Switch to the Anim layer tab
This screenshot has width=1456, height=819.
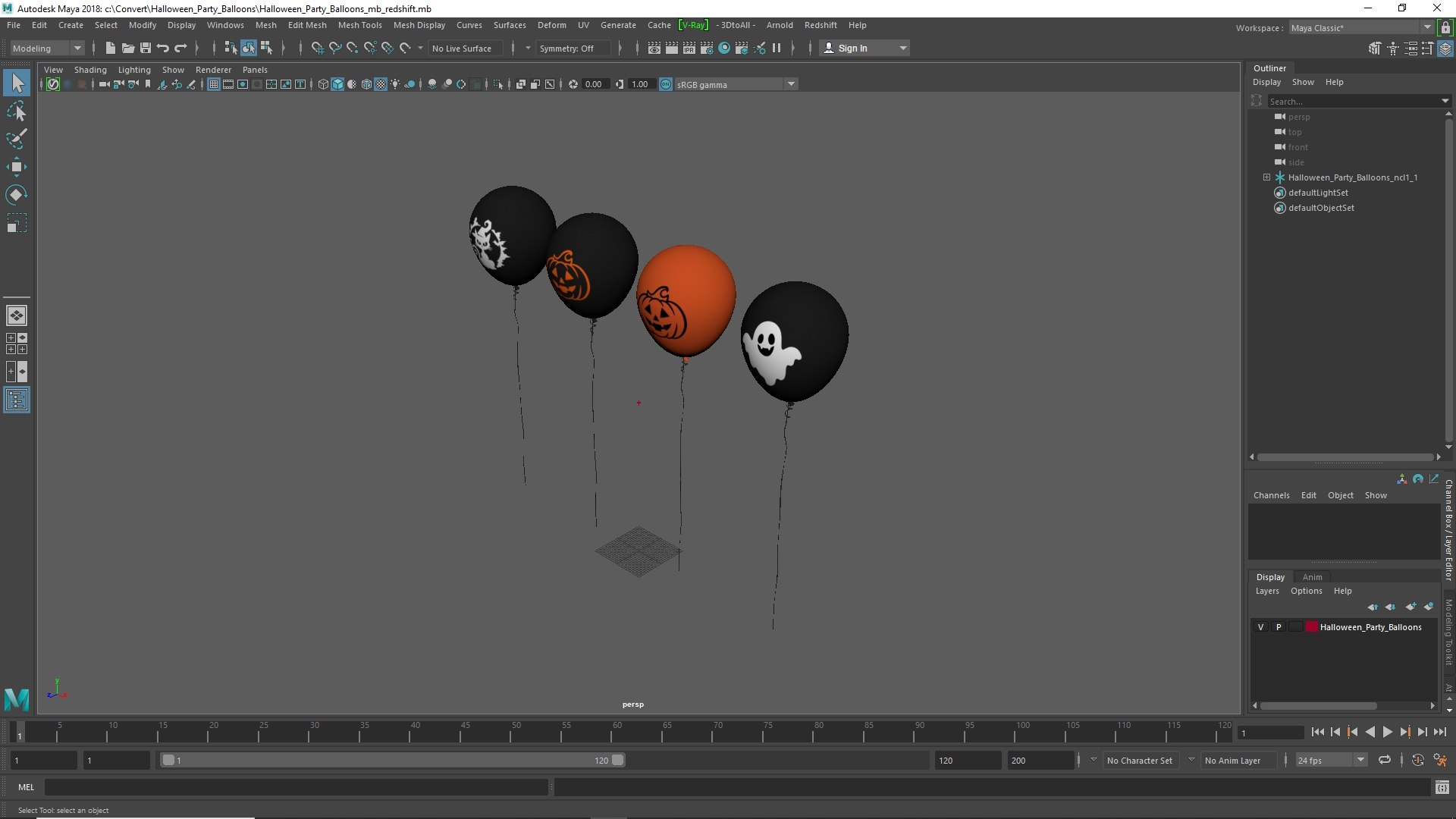point(1312,577)
